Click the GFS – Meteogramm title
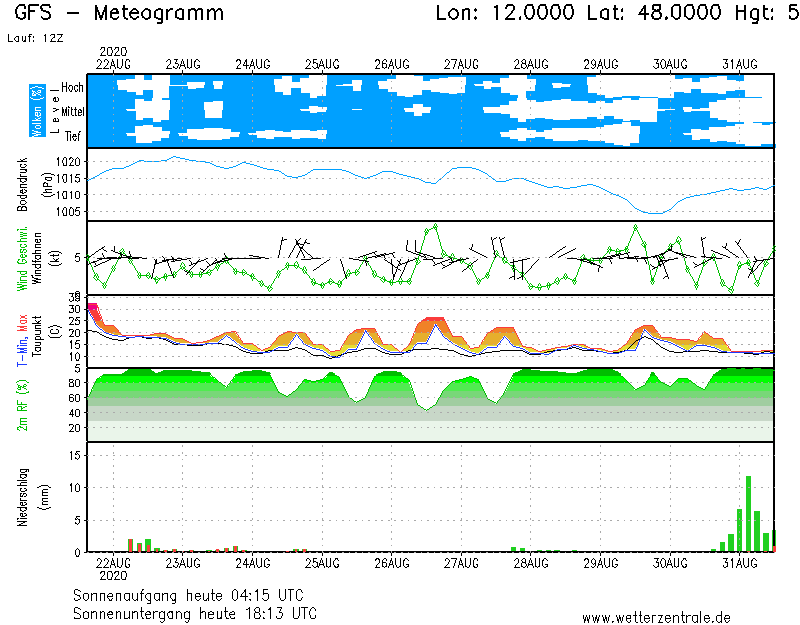800x625 pixels. coord(119,14)
